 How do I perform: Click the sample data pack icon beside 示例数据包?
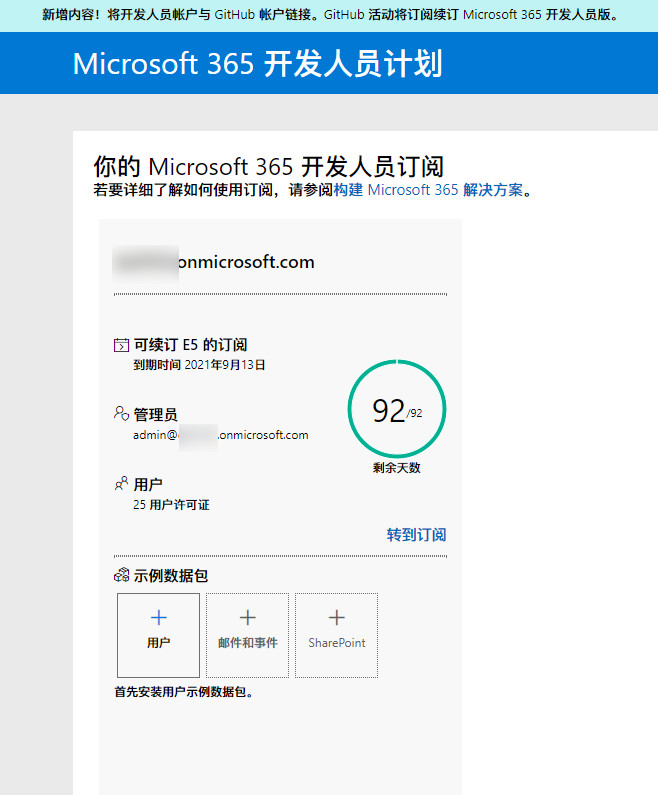click(x=121, y=575)
